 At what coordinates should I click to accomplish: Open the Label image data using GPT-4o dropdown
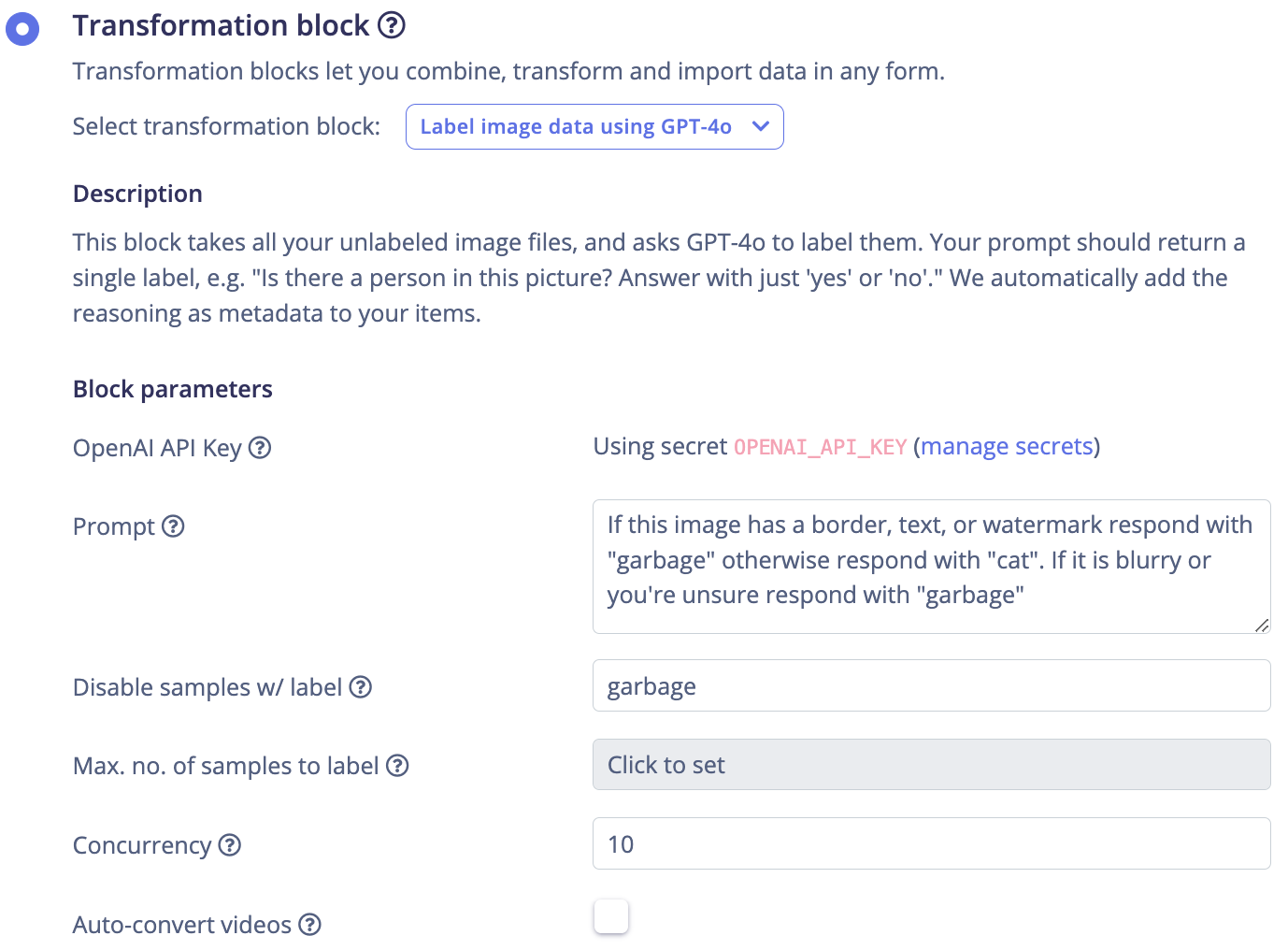[x=594, y=127]
